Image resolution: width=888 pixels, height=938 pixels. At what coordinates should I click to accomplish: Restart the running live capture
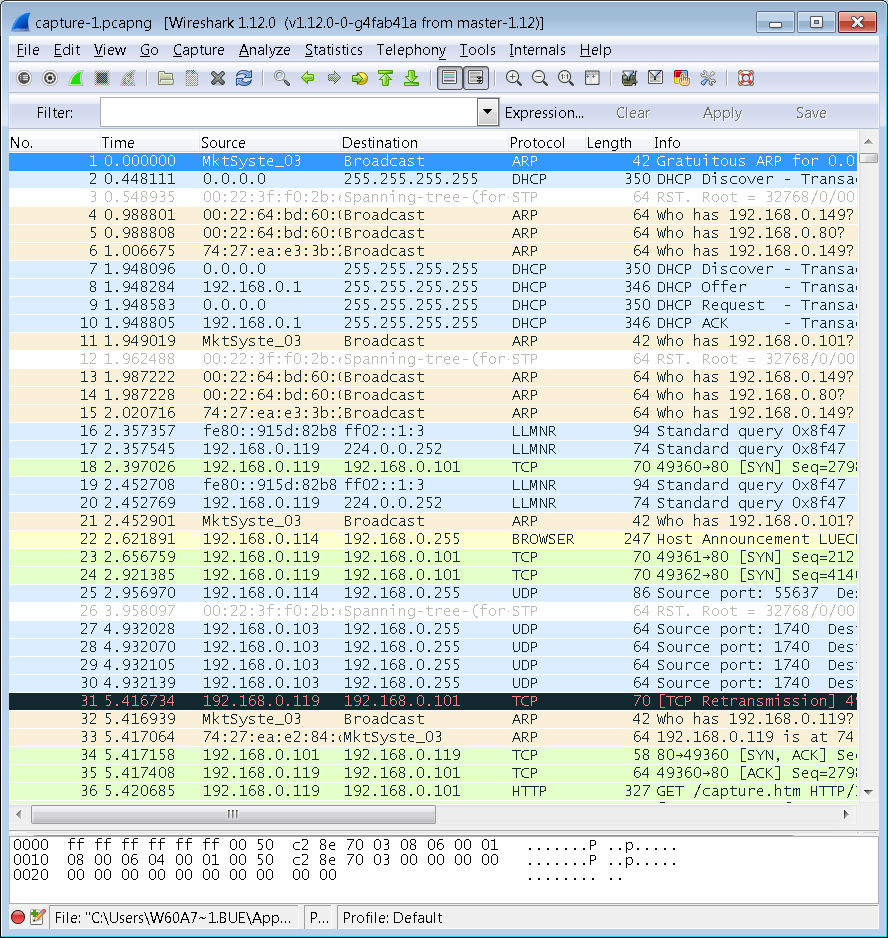[128, 78]
